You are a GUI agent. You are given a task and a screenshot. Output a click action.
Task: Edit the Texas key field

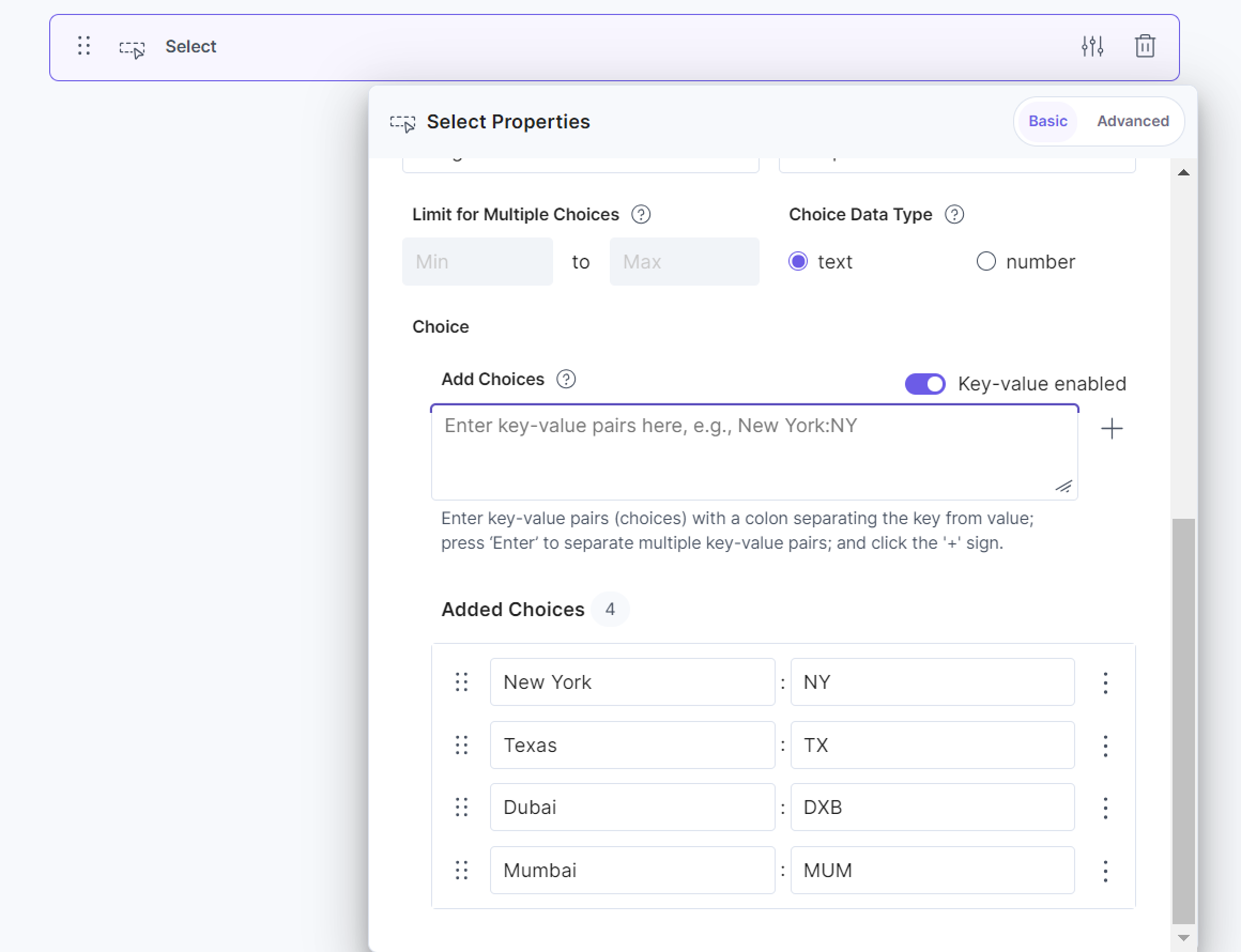[632, 745]
